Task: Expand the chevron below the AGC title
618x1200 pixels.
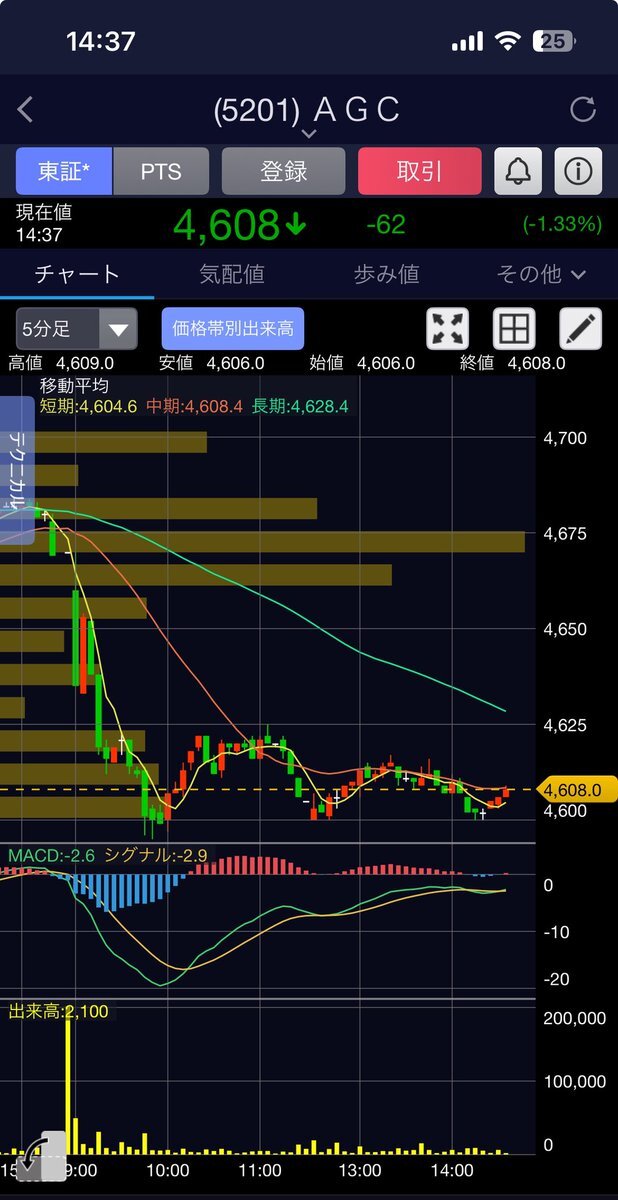Action: pyautogui.click(x=308, y=134)
